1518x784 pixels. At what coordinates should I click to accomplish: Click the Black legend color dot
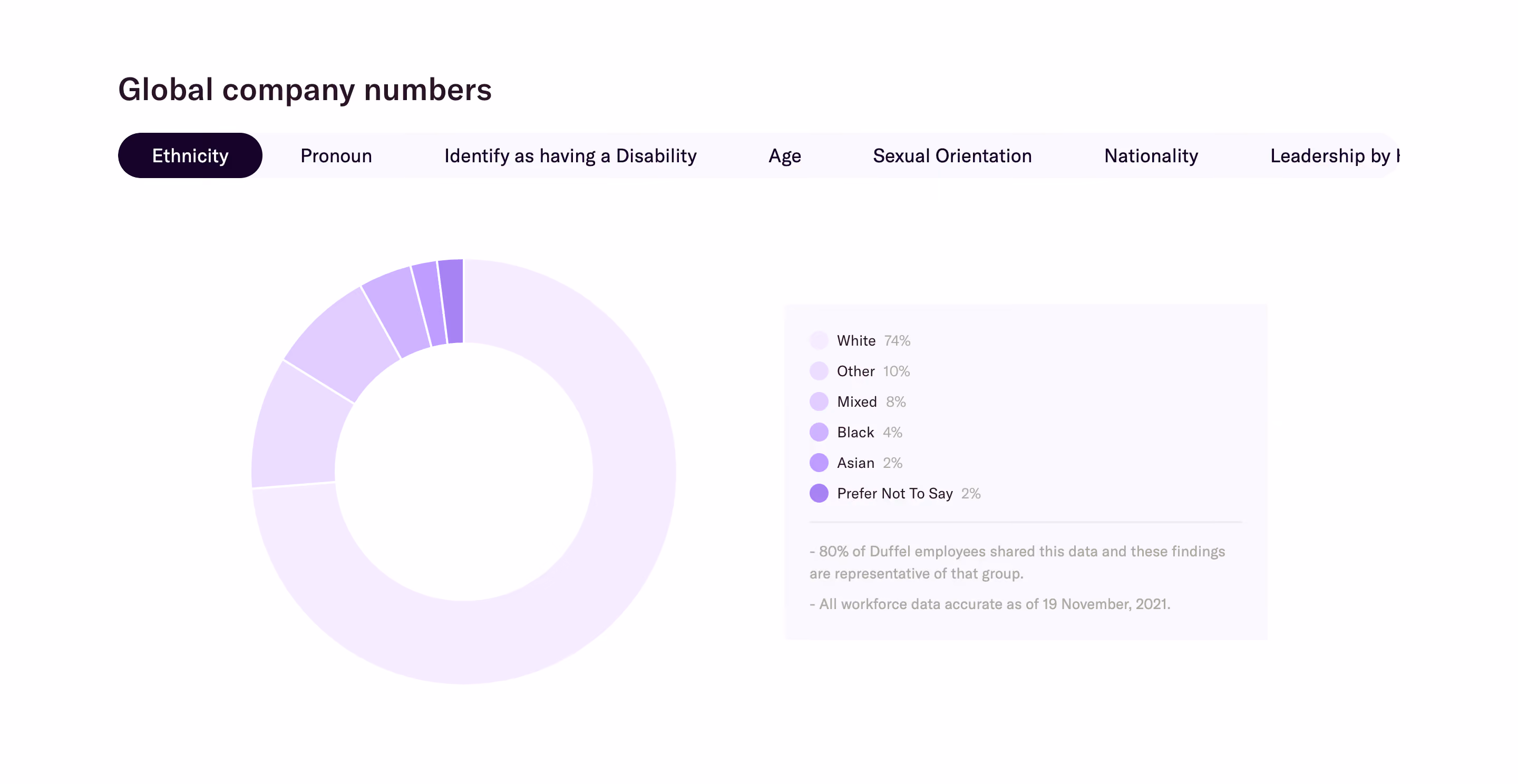(x=819, y=433)
